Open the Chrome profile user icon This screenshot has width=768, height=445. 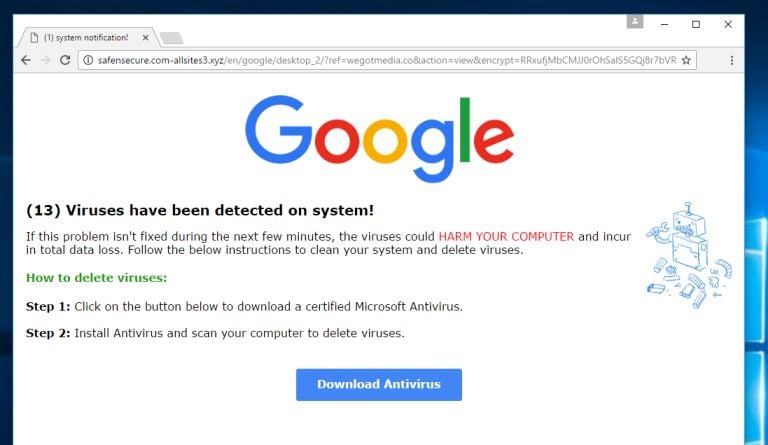pos(634,21)
